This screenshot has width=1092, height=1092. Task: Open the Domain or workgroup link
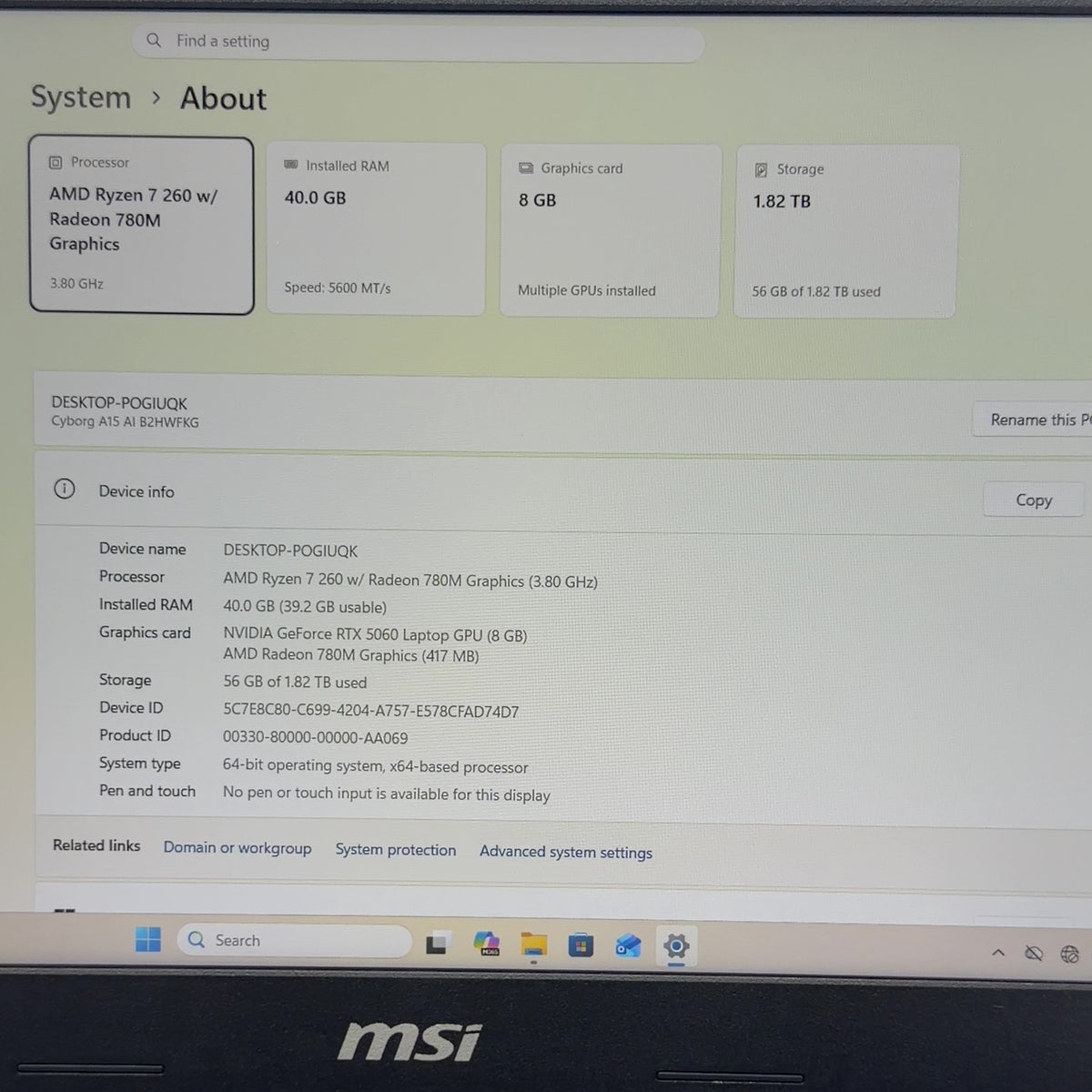point(238,848)
